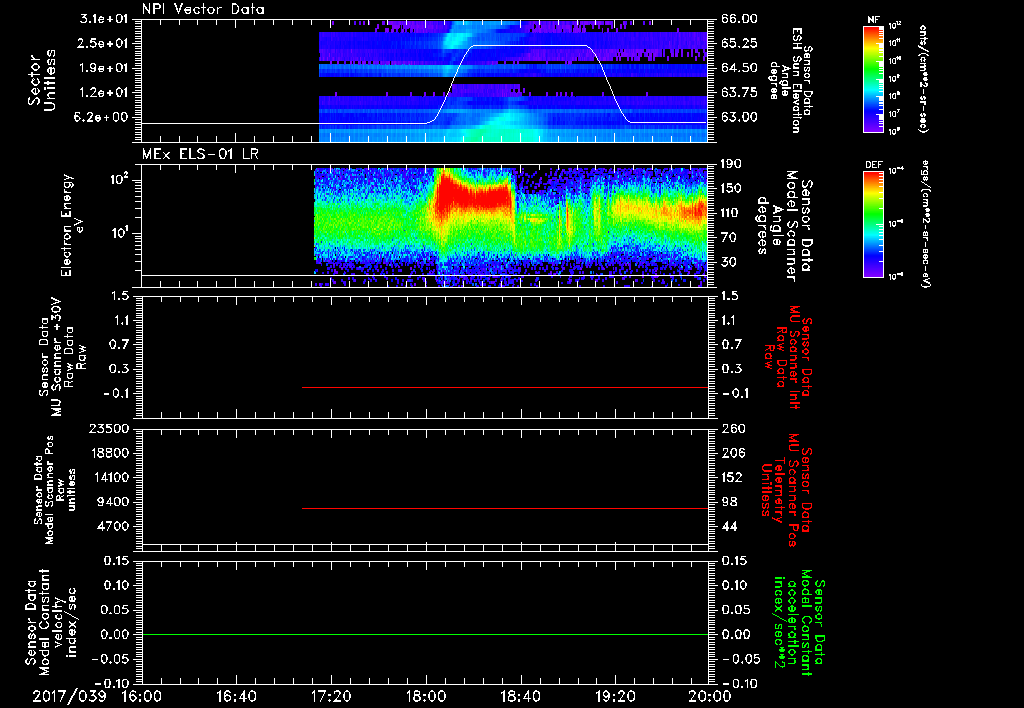The width and height of the screenshot is (1024, 708).
Task: Click the Model Scanner Pos Raw label
Action: point(54,489)
